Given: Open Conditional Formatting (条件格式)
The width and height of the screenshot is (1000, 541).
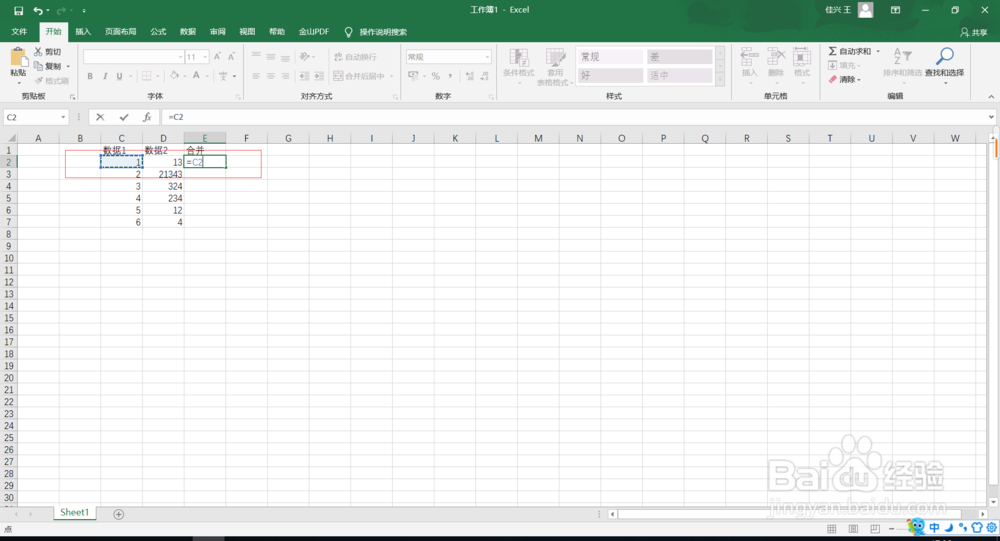Looking at the screenshot, I should click(518, 66).
